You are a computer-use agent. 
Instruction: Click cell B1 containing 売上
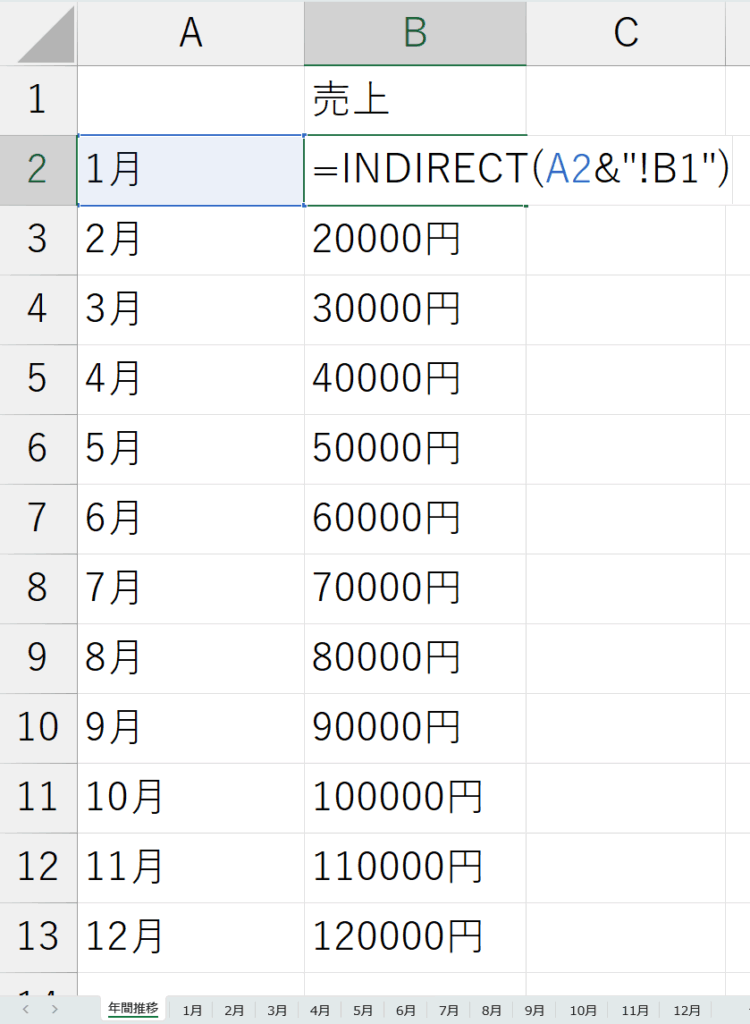tap(415, 100)
